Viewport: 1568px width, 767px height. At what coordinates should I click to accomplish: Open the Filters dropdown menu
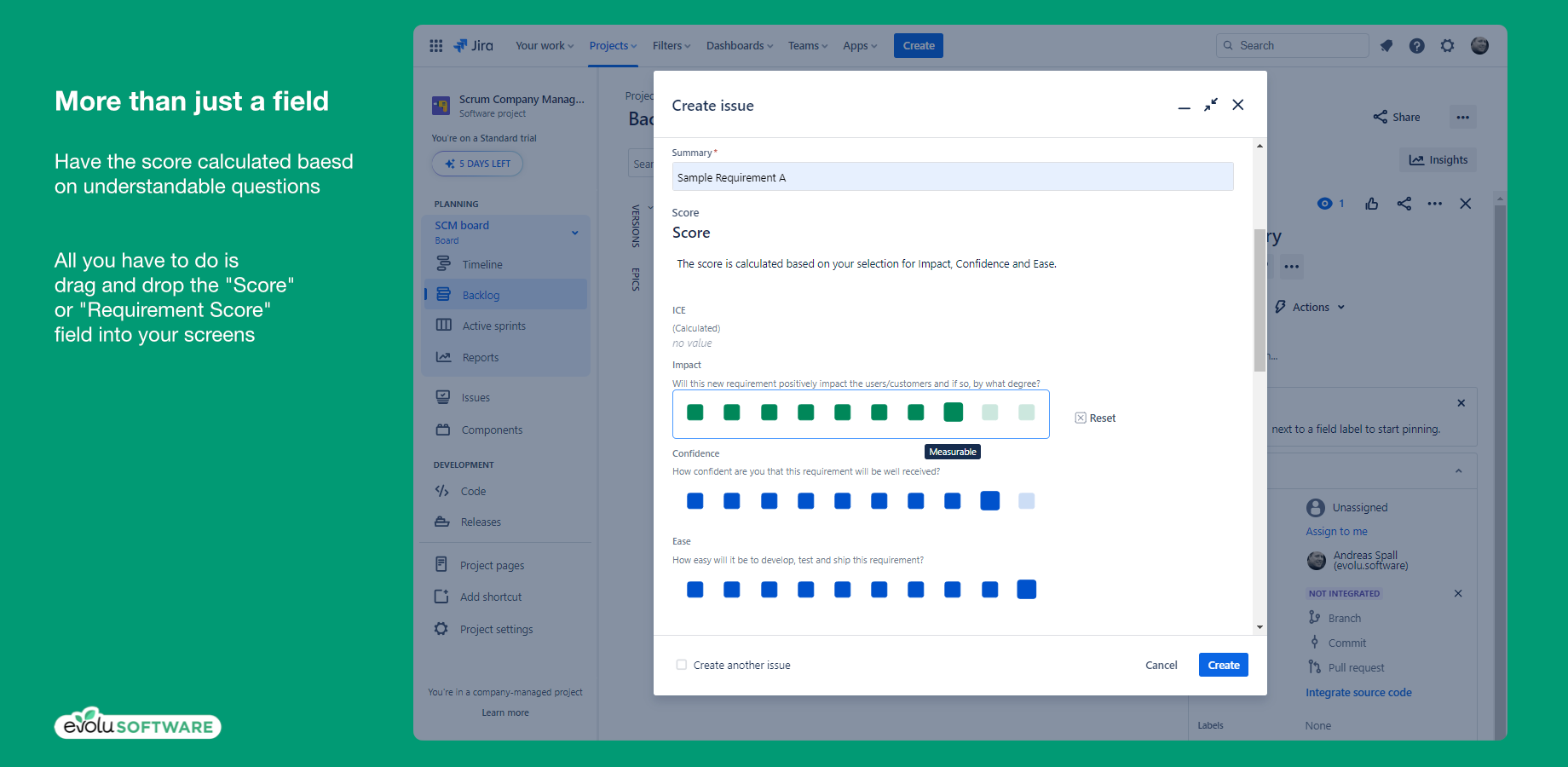(672, 46)
